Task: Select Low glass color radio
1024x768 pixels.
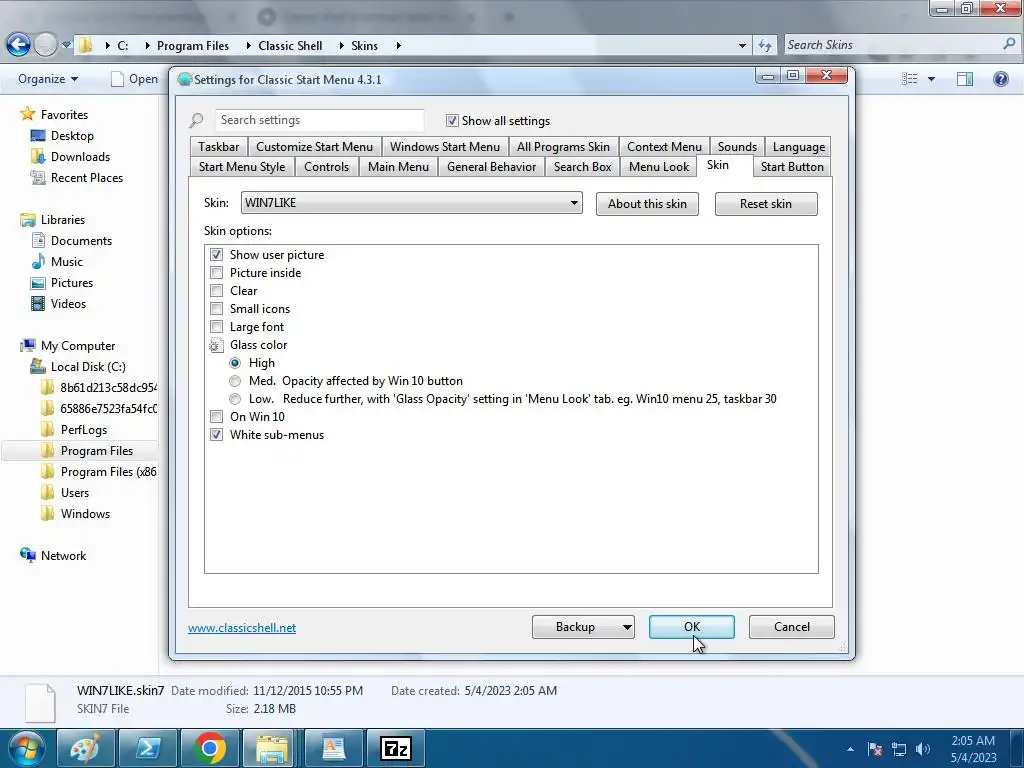Action: click(235, 398)
